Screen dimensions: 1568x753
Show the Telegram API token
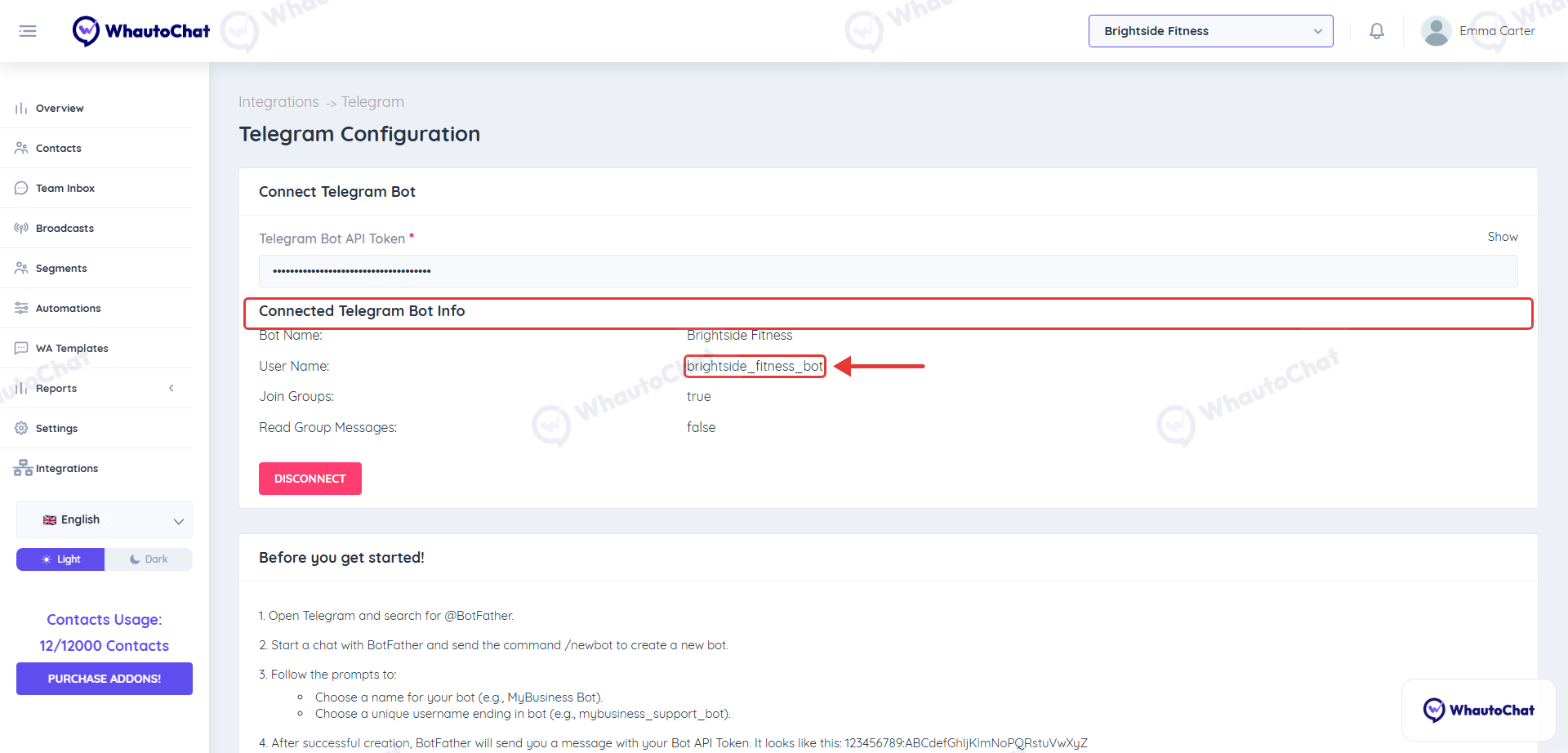[x=1502, y=237]
